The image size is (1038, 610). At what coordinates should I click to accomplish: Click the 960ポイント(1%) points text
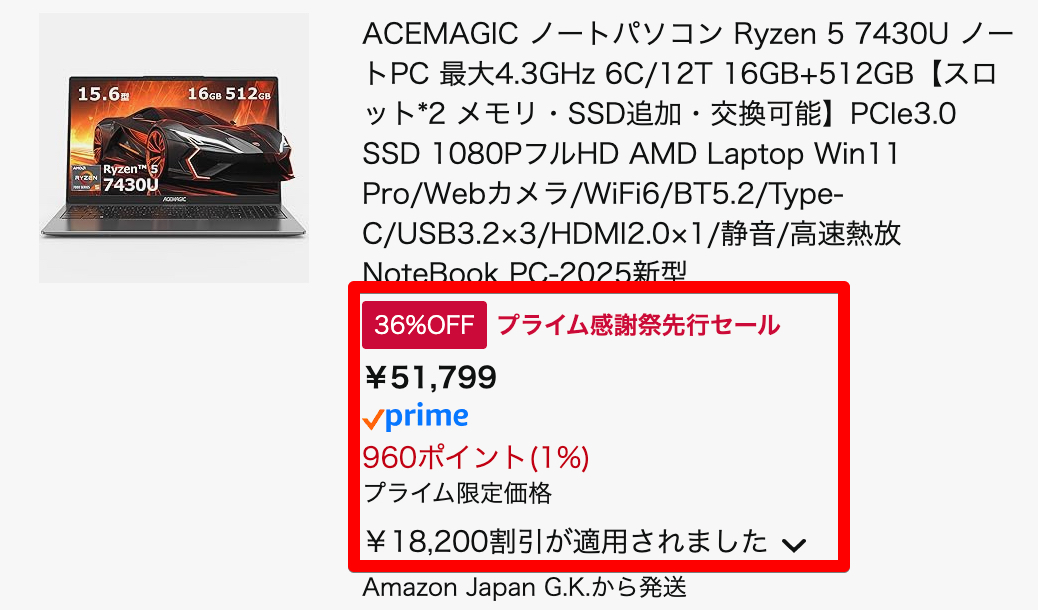tap(476, 458)
